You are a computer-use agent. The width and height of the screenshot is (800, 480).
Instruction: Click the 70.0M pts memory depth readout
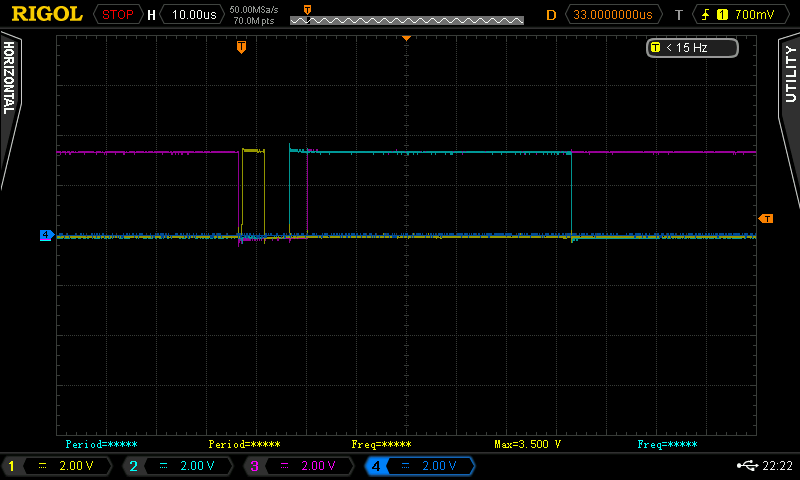click(x=254, y=20)
